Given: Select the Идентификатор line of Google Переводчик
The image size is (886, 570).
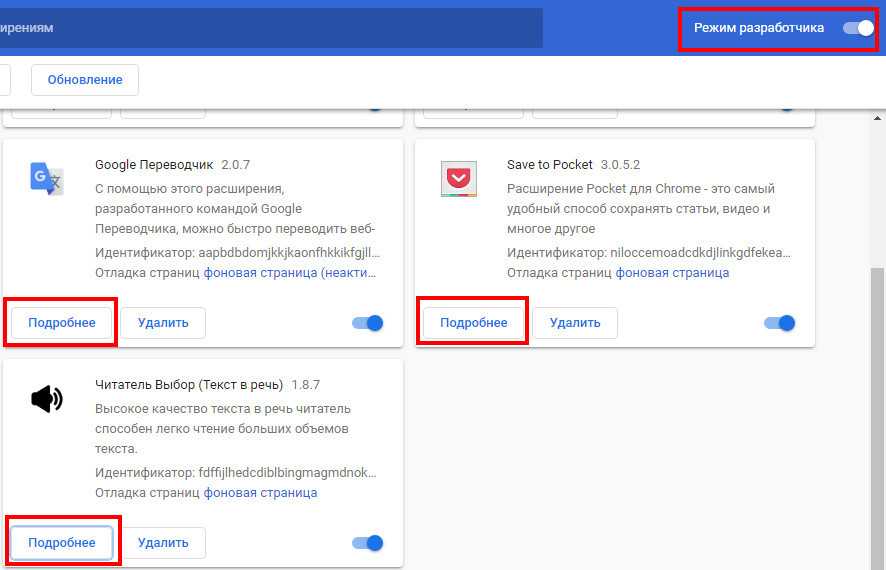Looking at the screenshot, I should pos(237,253).
